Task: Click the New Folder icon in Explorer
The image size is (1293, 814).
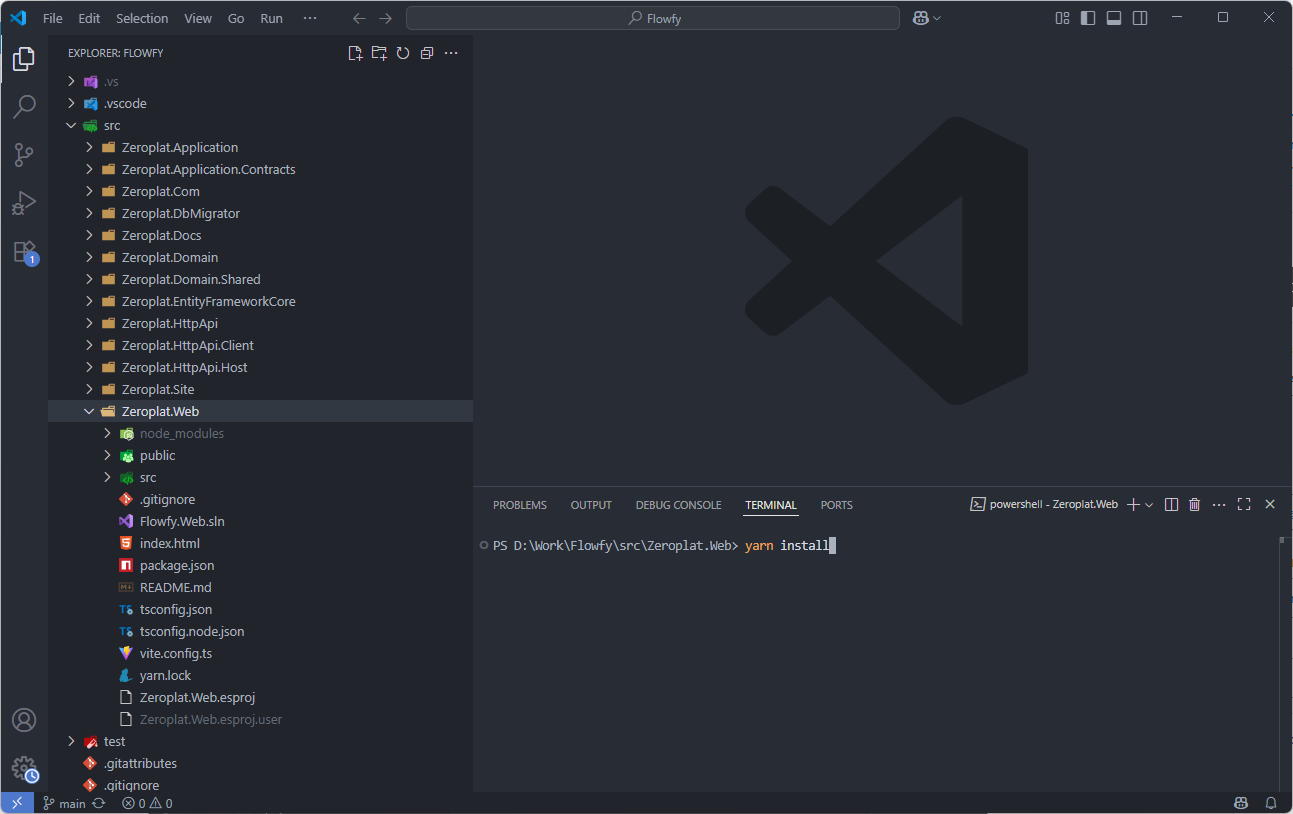Action: (379, 53)
